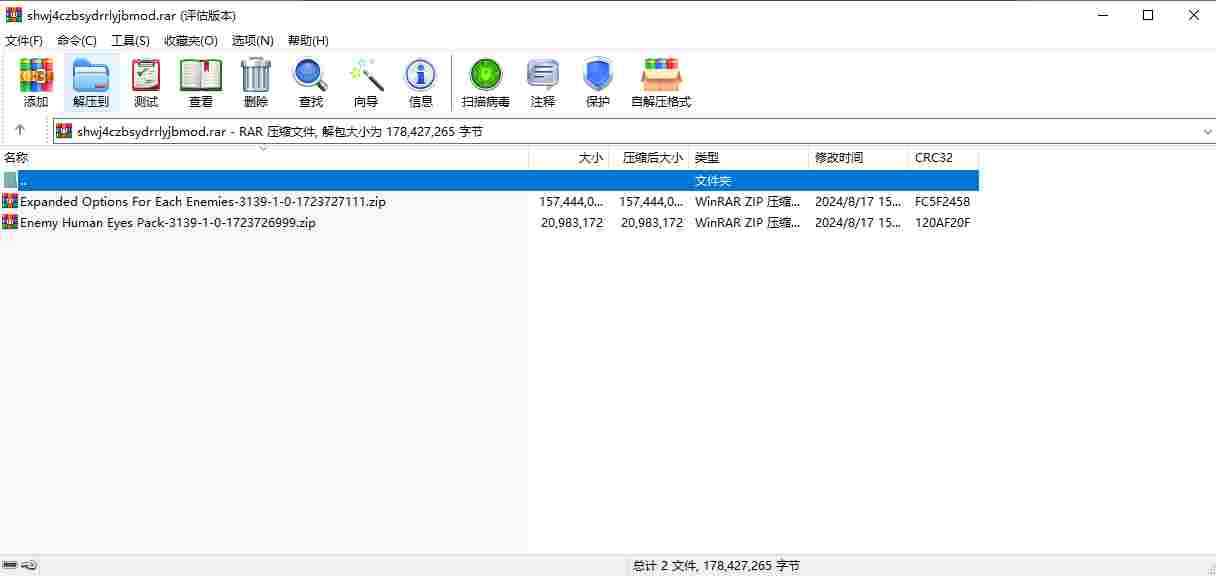The height and width of the screenshot is (576, 1216).
Task: Show archive 信息 (Info) icon
Action: (x=421, y=82)
